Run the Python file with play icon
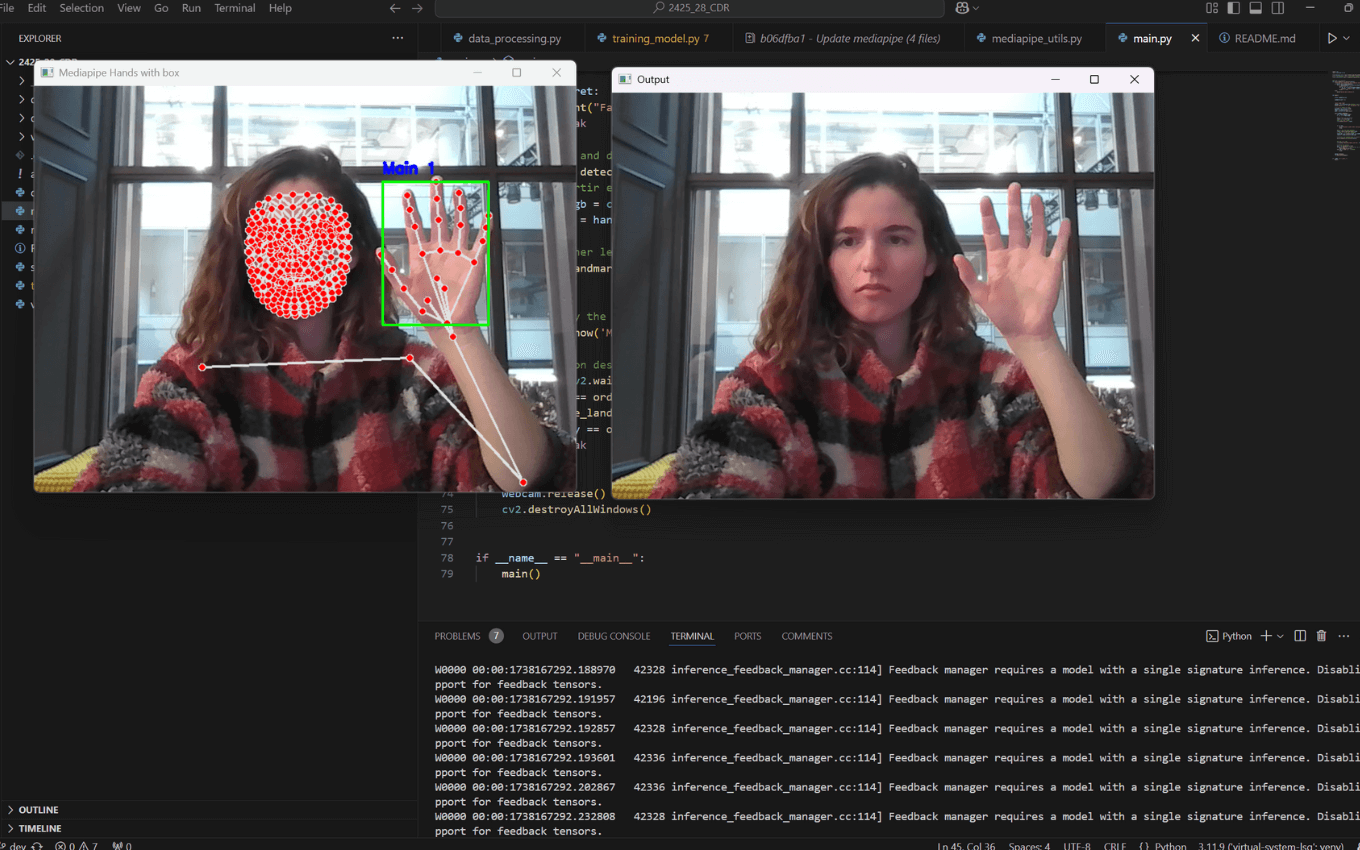This screenshot has height=850, width=1360. 1331,38
